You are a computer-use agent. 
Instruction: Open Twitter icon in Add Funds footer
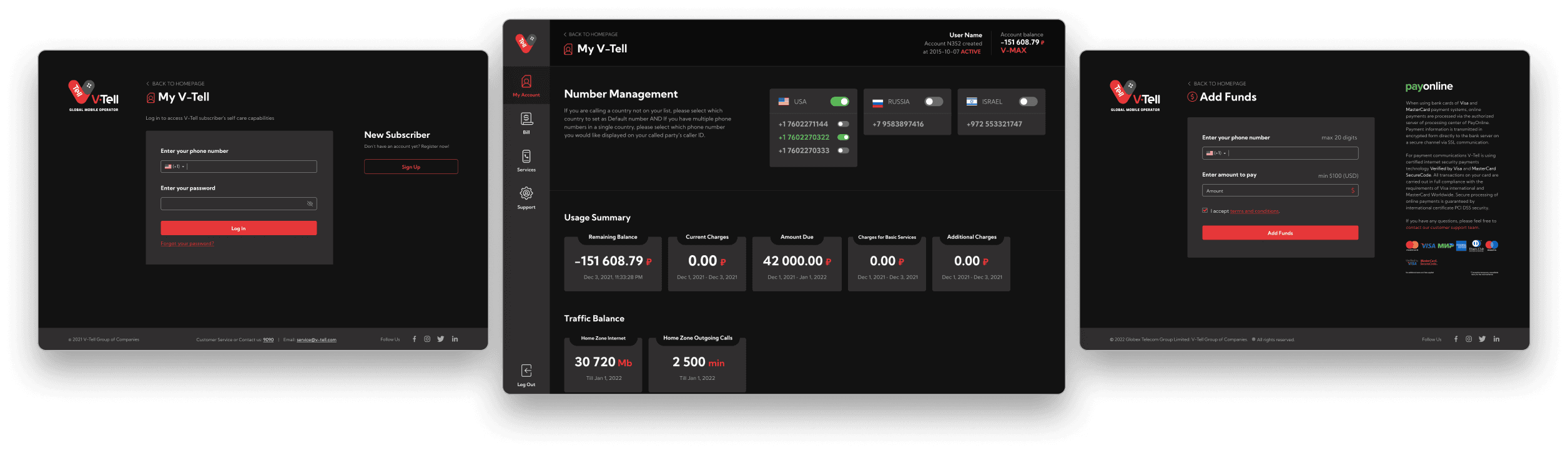coord(1482,339)
